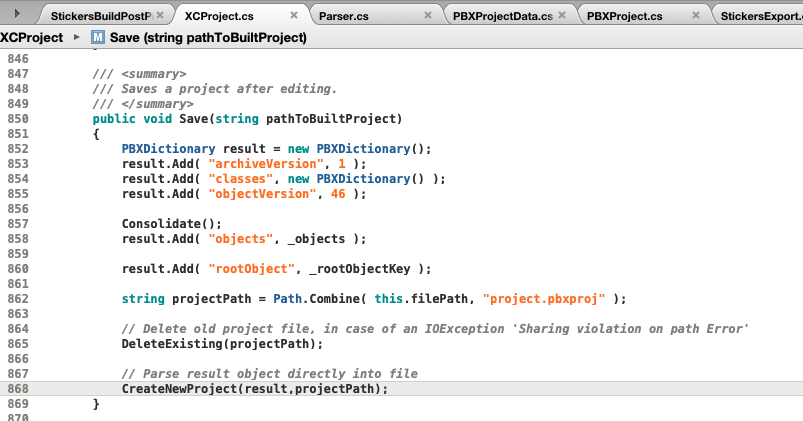Image resolution: width=803 pixels, height=421 pixels.
Task: Click the number 46 on line 855
Action: [338, 194]
